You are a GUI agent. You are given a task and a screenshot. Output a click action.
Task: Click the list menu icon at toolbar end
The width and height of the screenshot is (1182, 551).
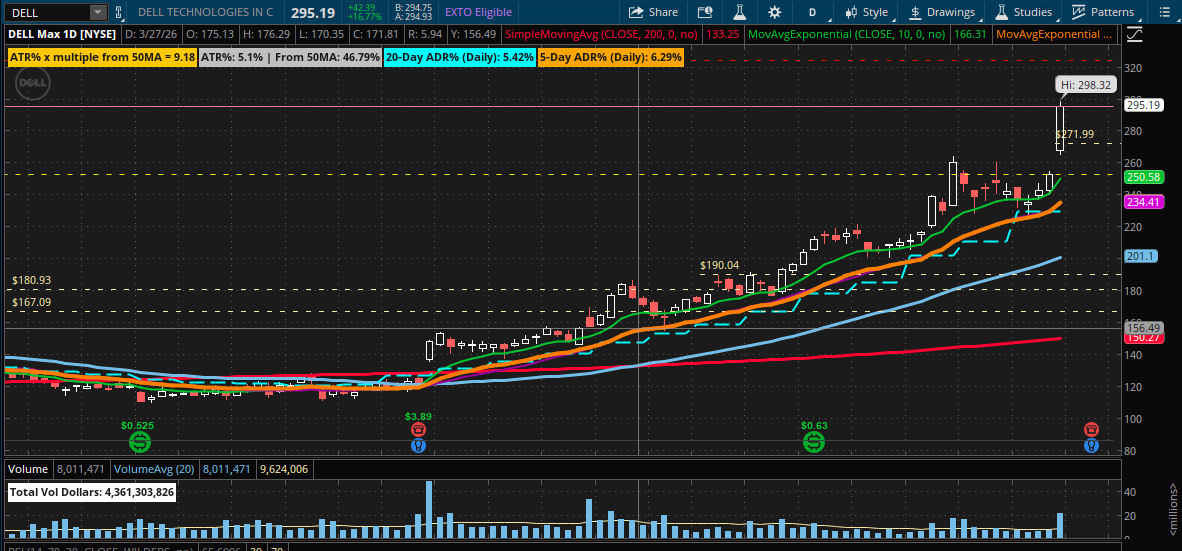tap(1166, 12)
